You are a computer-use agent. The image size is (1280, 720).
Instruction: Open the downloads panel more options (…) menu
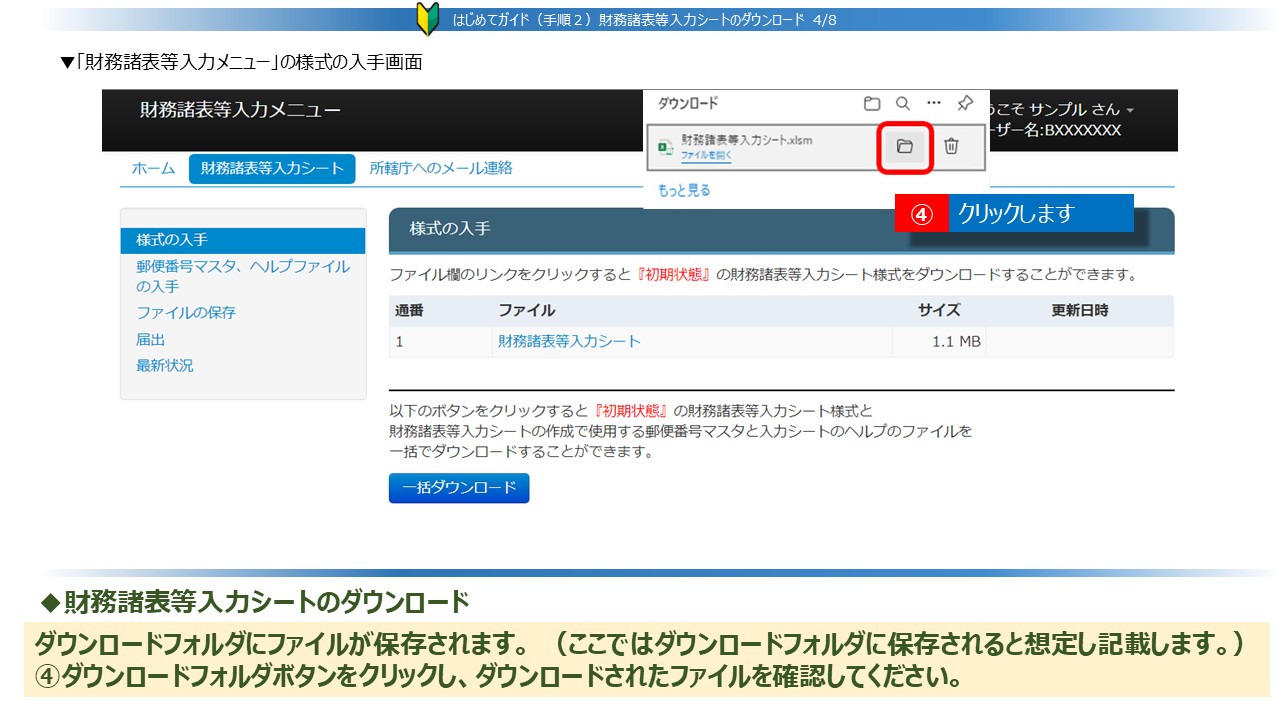tap(934, 103)
